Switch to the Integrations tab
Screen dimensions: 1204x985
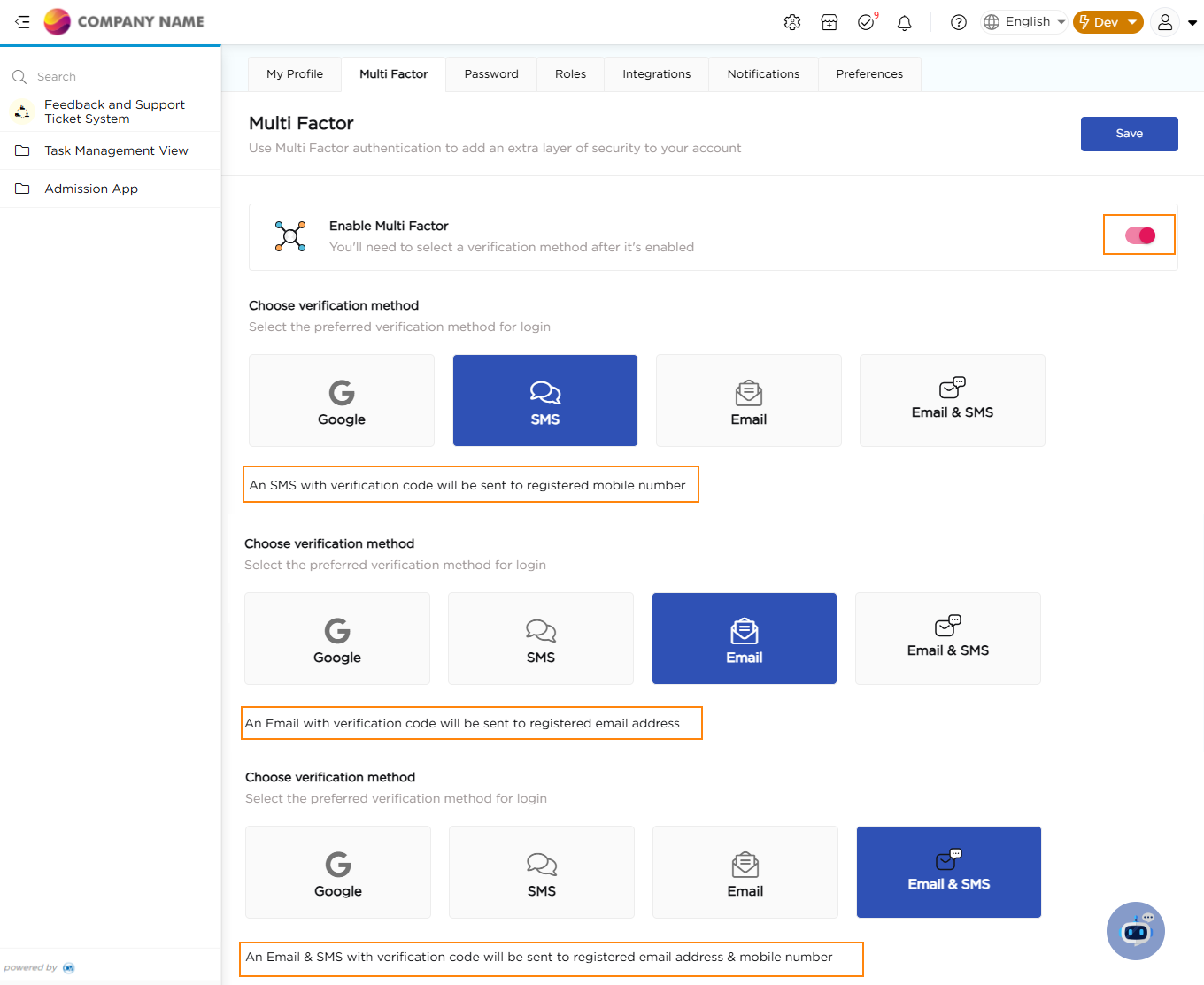coord(656,74)
